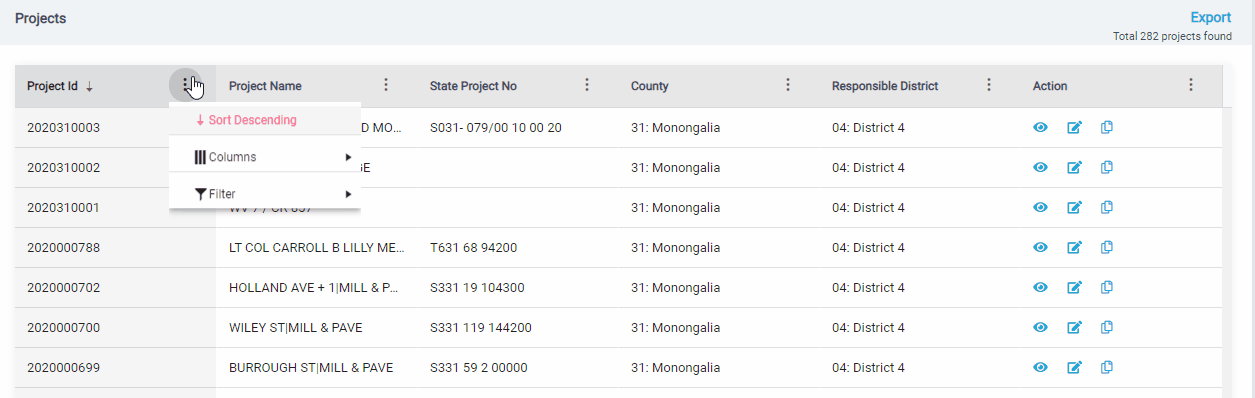1255x398 pixels.
Task: Copy project 2020000699
Action: point(1107,367)
